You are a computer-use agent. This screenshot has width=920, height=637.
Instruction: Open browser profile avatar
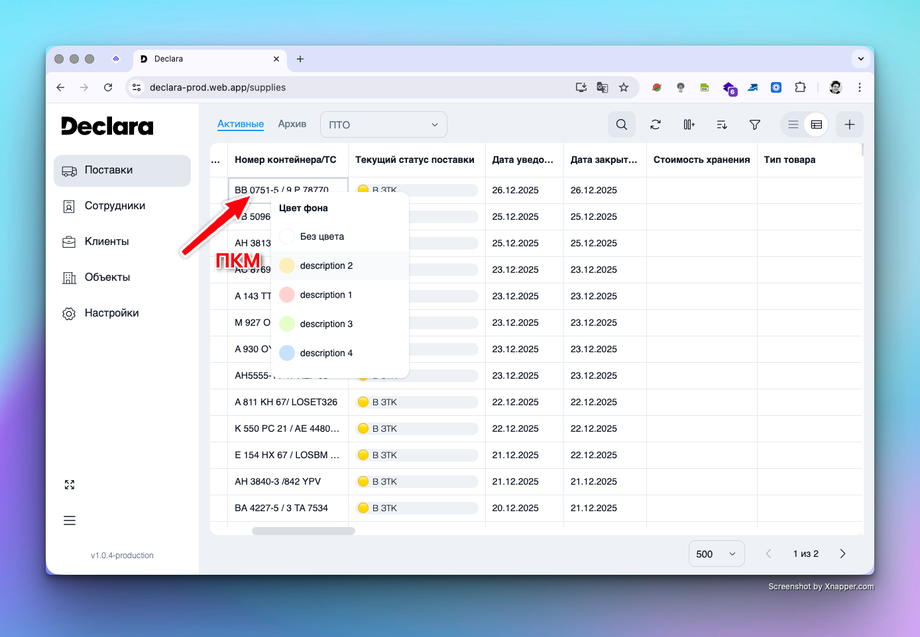pyautogui.click(x=836, y=87)
